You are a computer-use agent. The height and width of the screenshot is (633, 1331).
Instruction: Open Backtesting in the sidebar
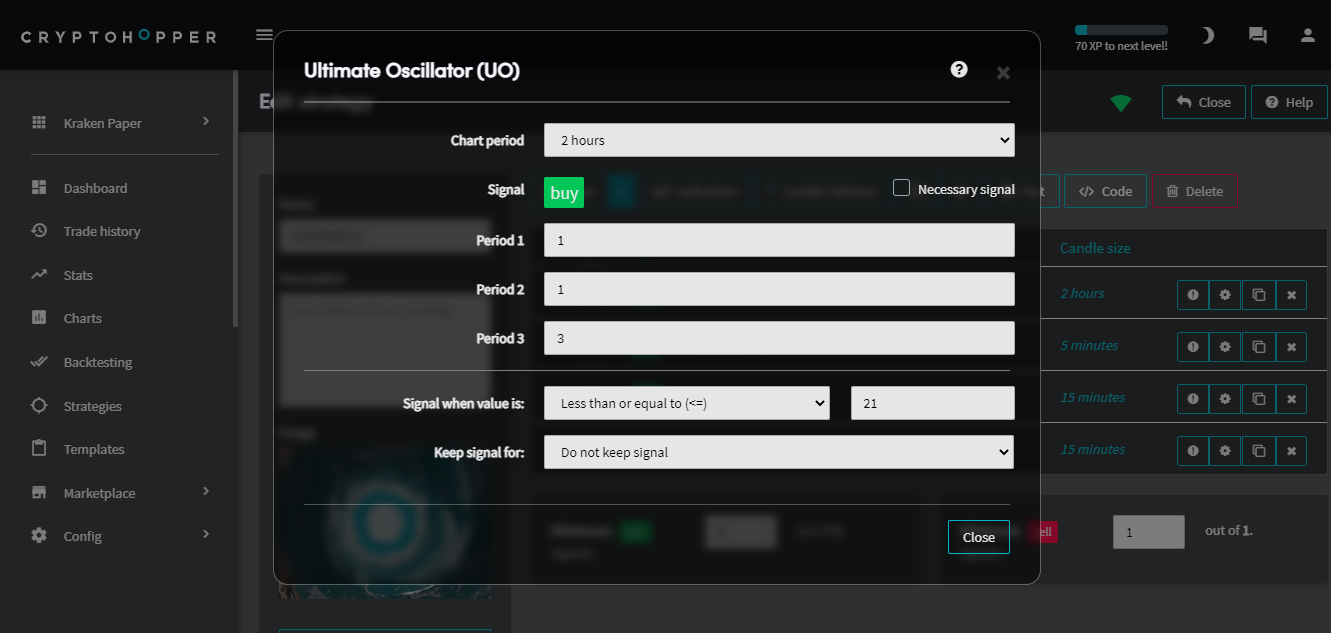tap(98, 362)
